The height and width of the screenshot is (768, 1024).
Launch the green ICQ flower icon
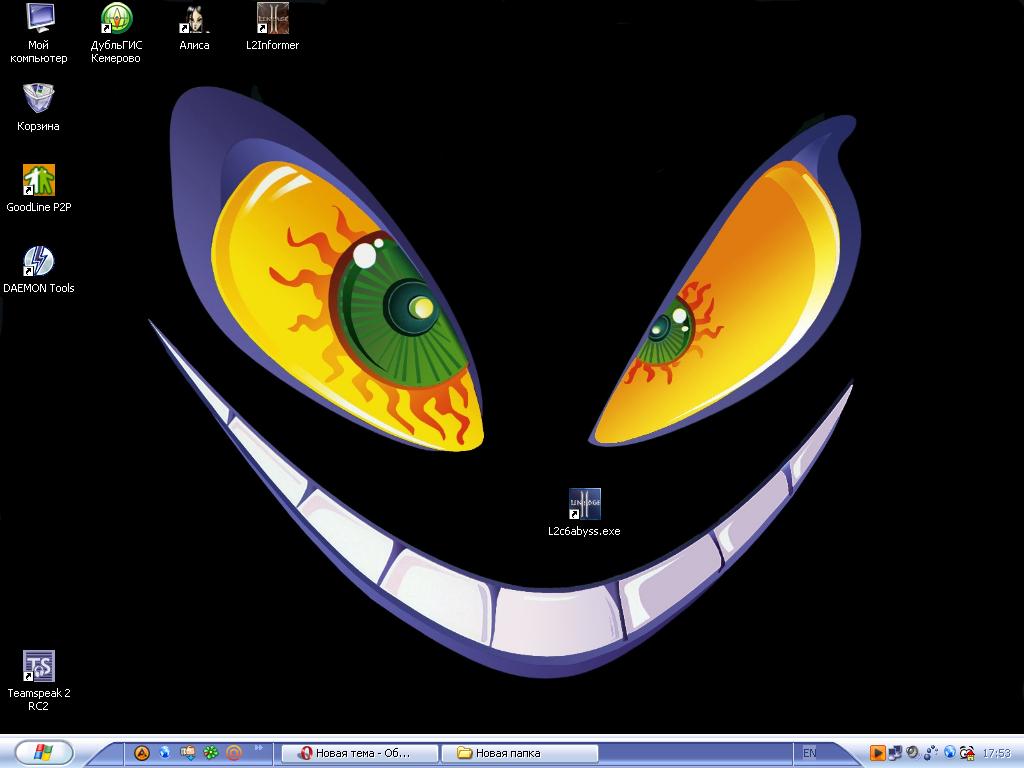coord(211,753)
